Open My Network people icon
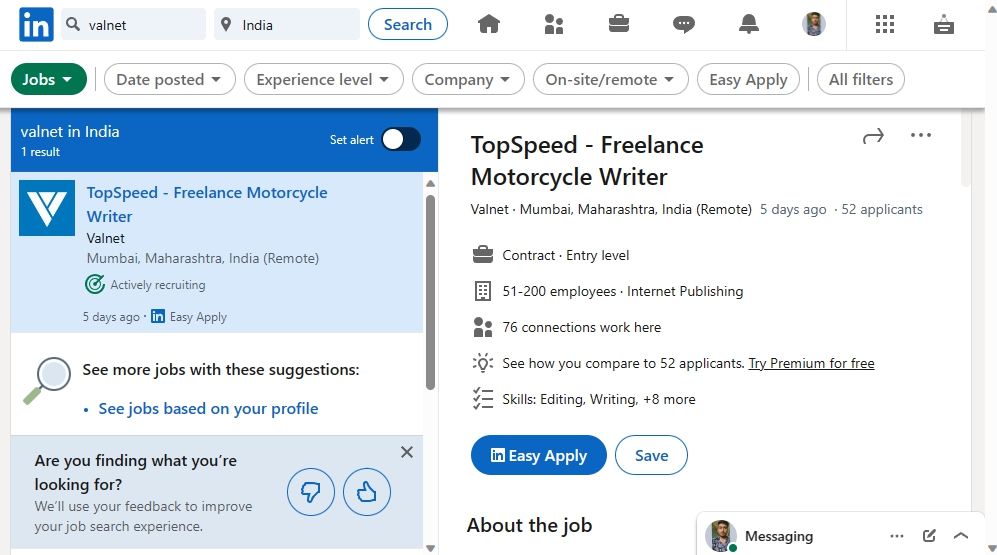Viewport: 997px width, 555px height. pos(554,25)
